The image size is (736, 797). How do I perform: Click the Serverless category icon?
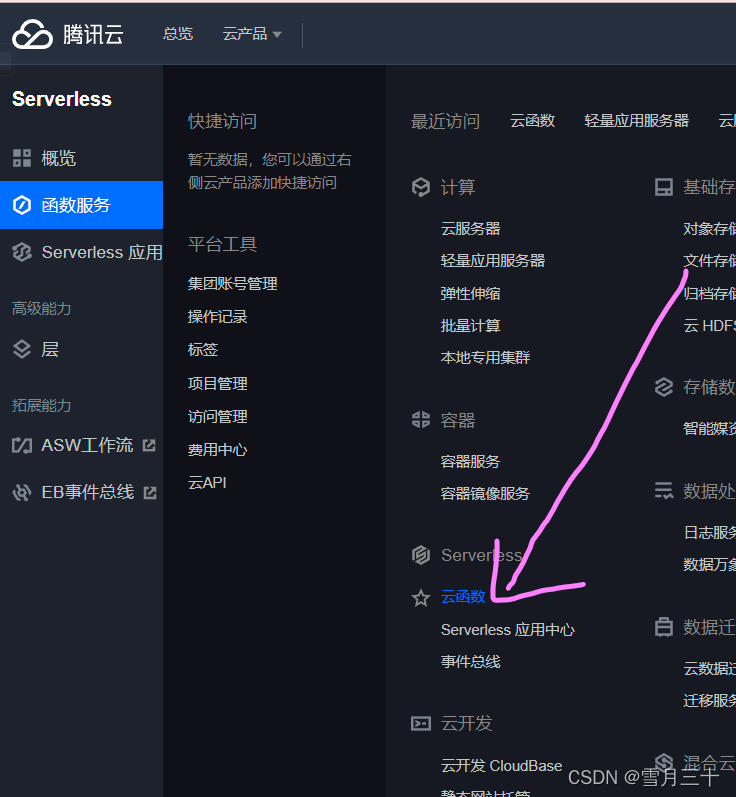point(421,555)
